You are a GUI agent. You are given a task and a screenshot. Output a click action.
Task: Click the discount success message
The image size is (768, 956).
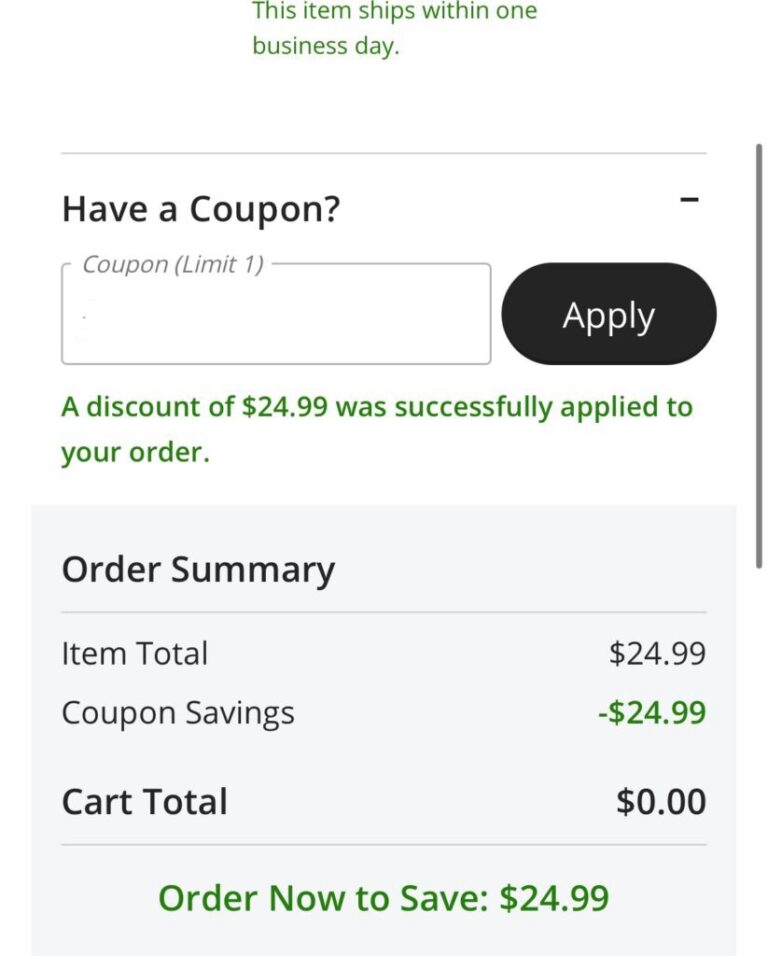coord(377,428)
